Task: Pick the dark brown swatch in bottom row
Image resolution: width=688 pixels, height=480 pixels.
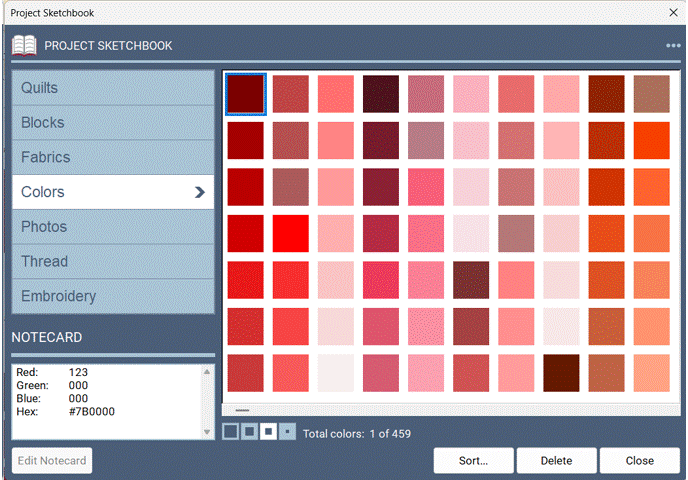Action: [562, 373]
